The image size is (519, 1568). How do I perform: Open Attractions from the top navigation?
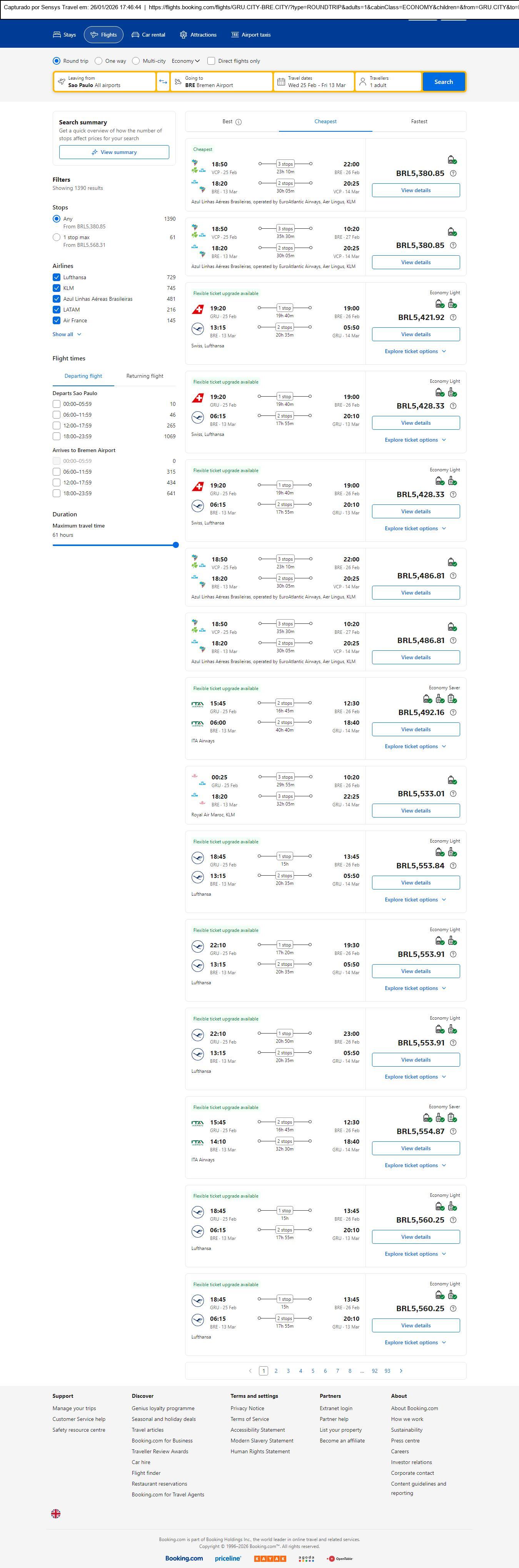[198, 35]
